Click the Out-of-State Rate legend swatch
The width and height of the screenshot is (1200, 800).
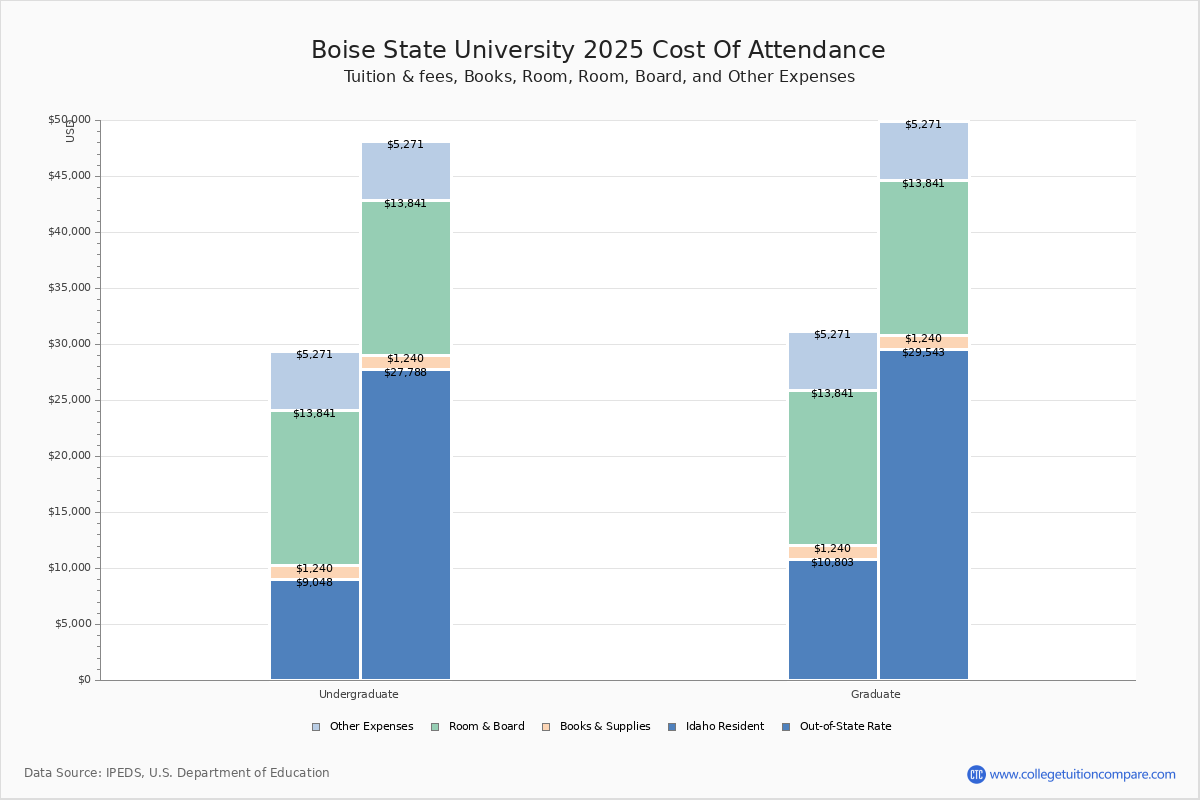(786, 727)
